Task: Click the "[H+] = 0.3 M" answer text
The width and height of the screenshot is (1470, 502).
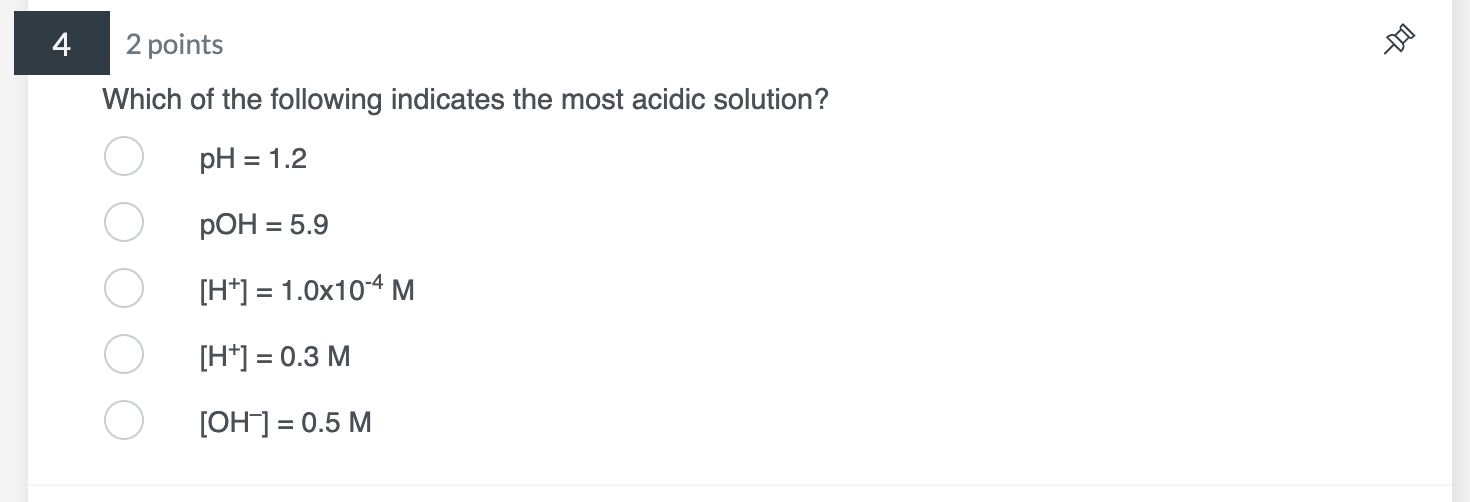Action: (275, 357)
